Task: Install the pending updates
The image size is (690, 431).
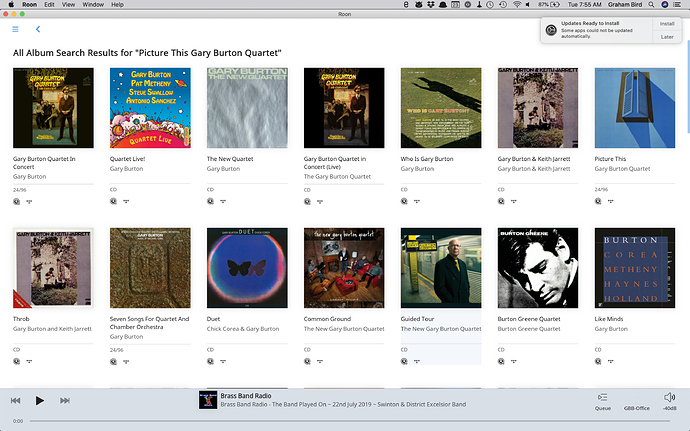Action: [667, 23]
